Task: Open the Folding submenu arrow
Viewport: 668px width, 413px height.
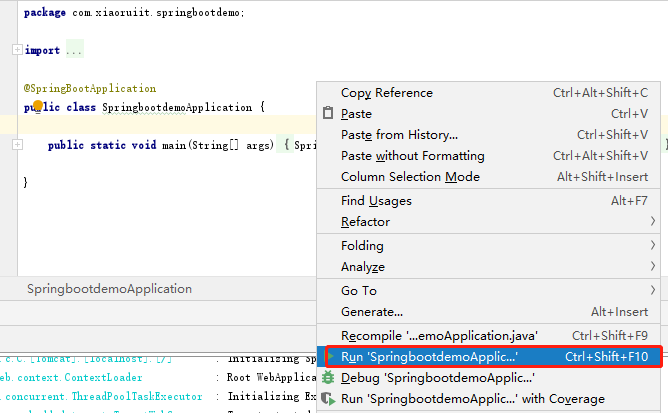Action: (653, 245)
